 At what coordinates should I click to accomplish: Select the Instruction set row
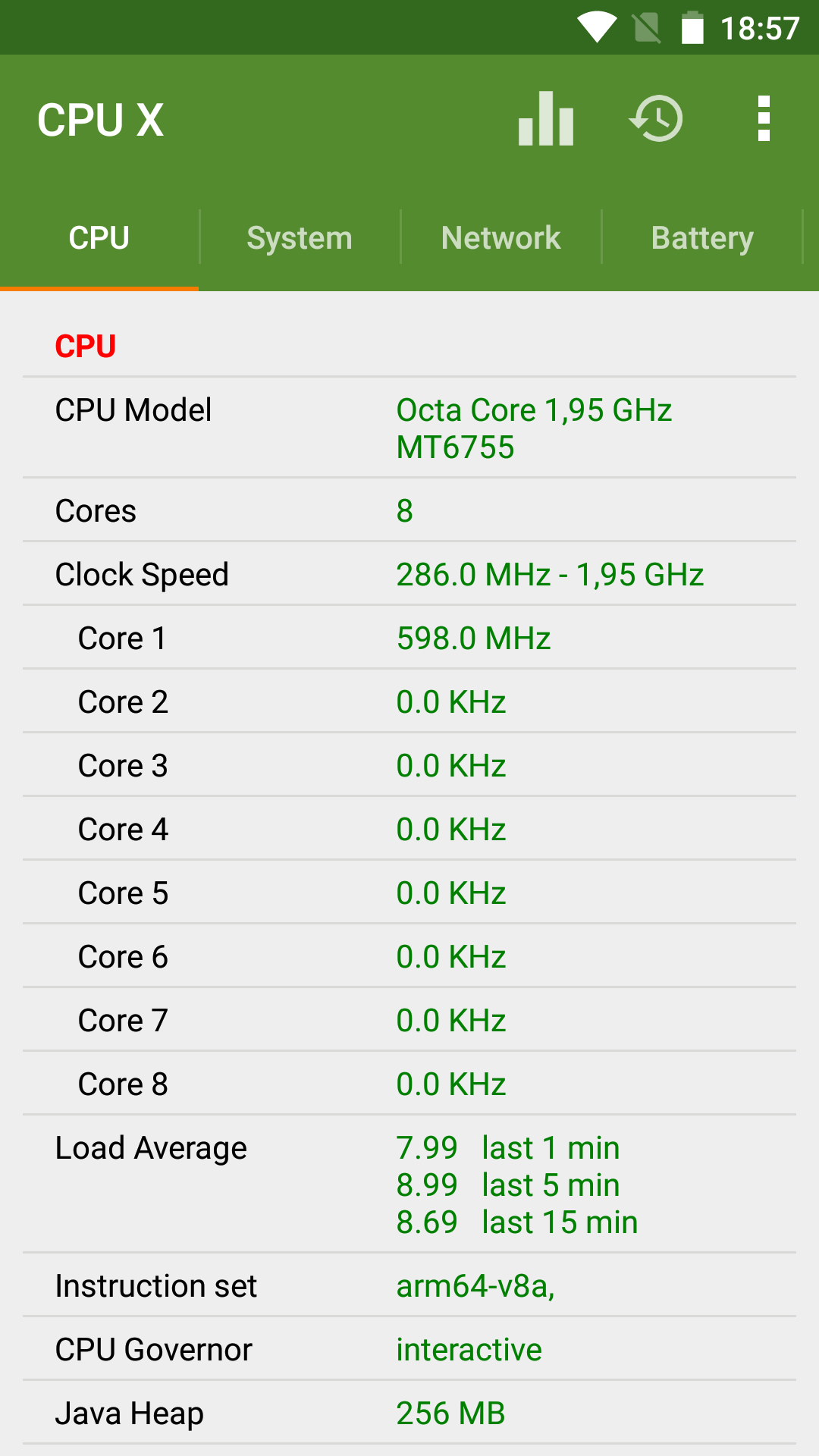coord(409,1285)
